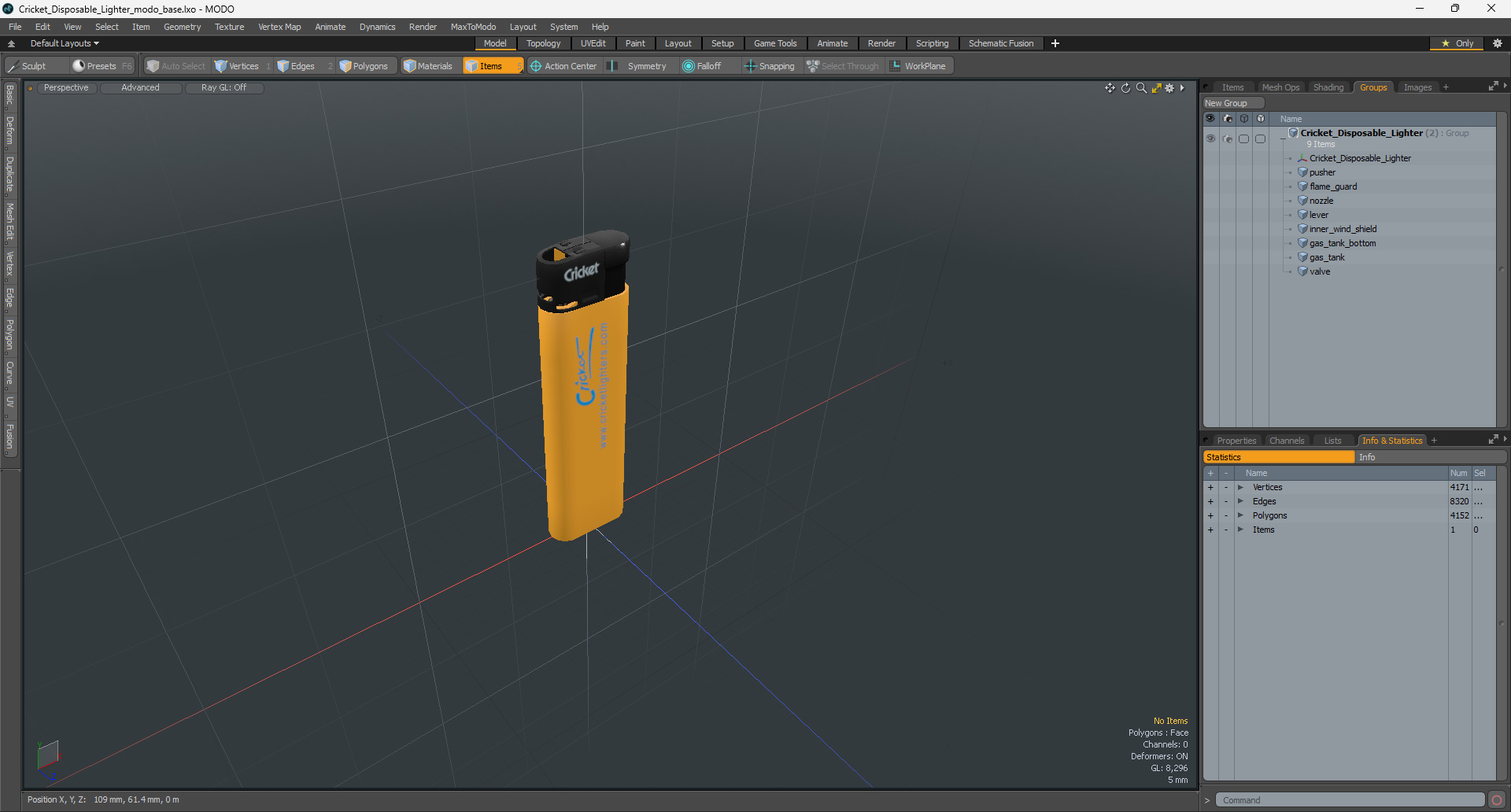The width and height of the screenshot is (1511, 812).
Task: Open the MaxToModo menu
Action: click(x=473, y=27)
